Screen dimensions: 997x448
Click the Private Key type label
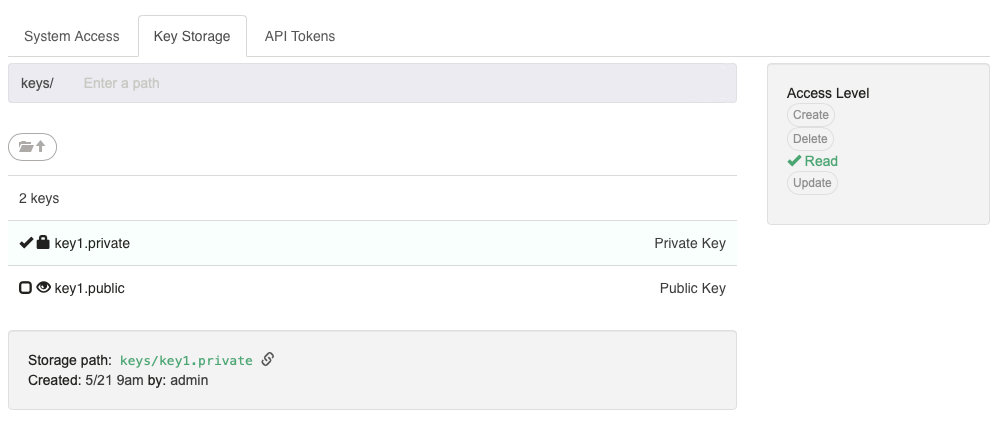[690, 243]
